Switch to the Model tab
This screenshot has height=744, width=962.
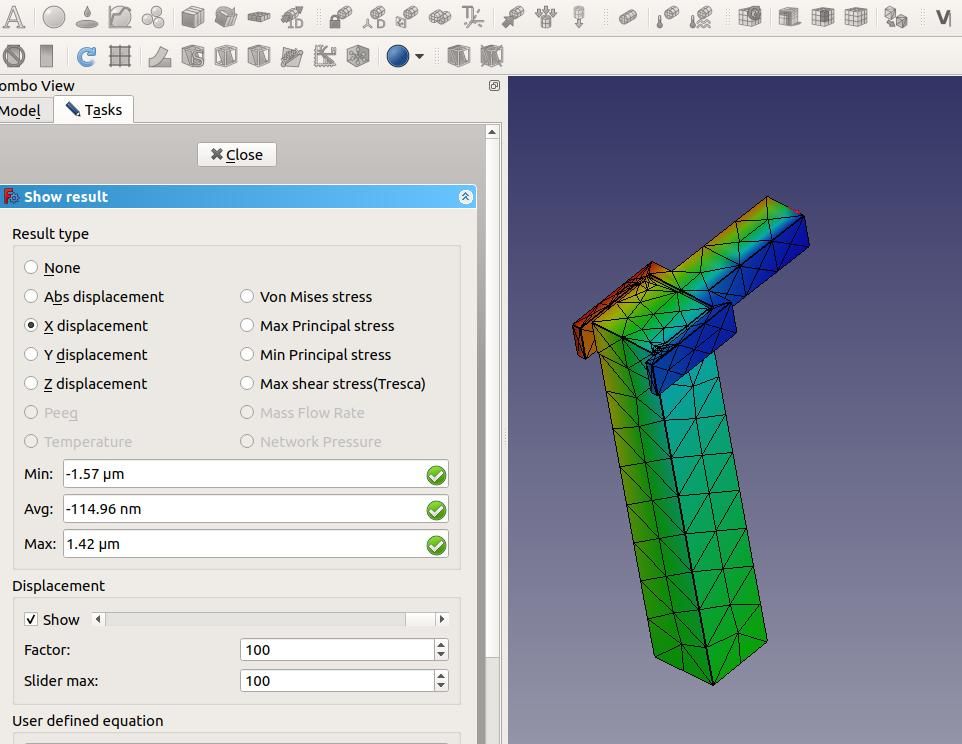click(21, 110)
